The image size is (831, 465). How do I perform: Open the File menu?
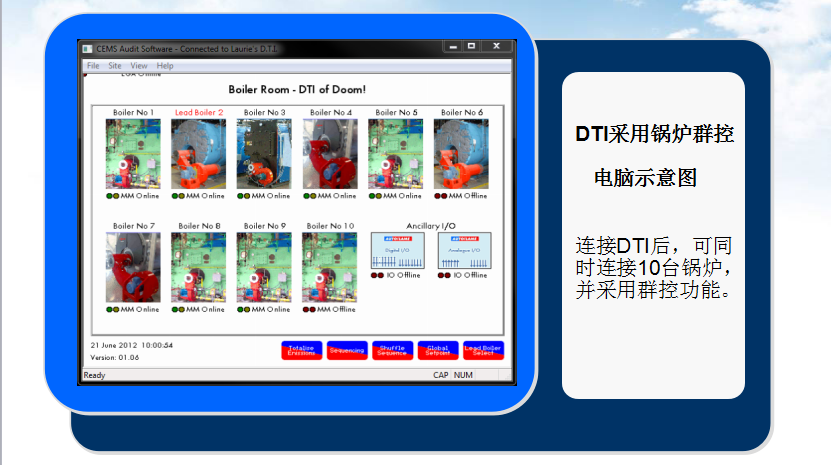tap(93, 66)
